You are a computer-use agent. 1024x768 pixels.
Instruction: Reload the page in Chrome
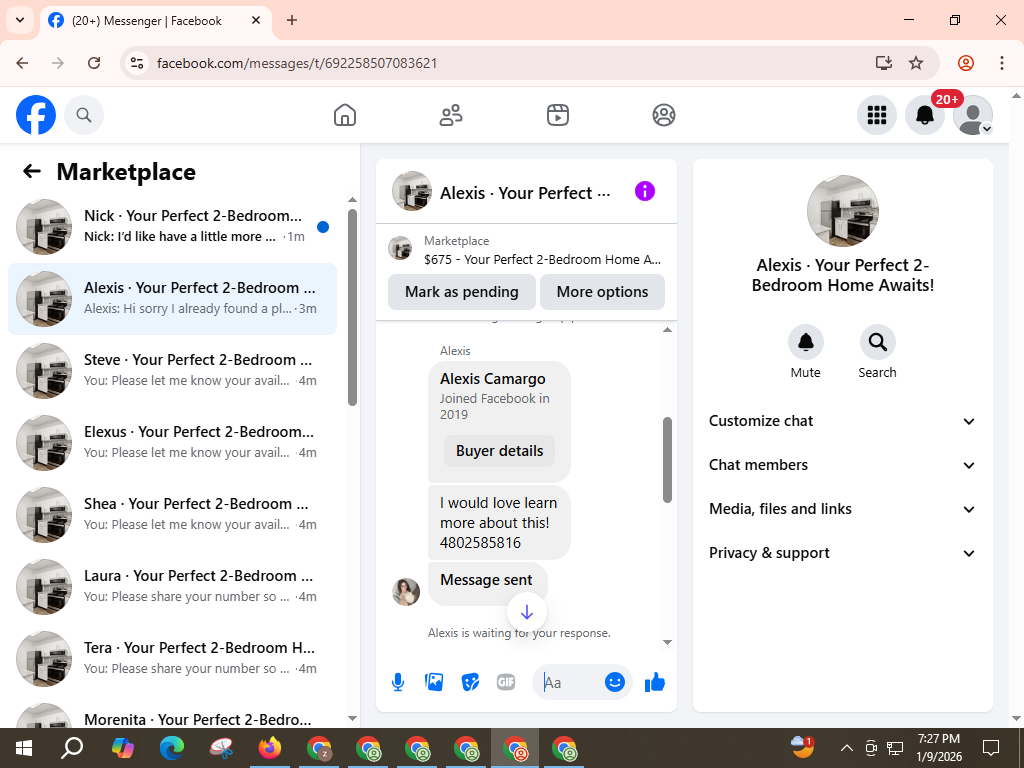click(94, 63)
